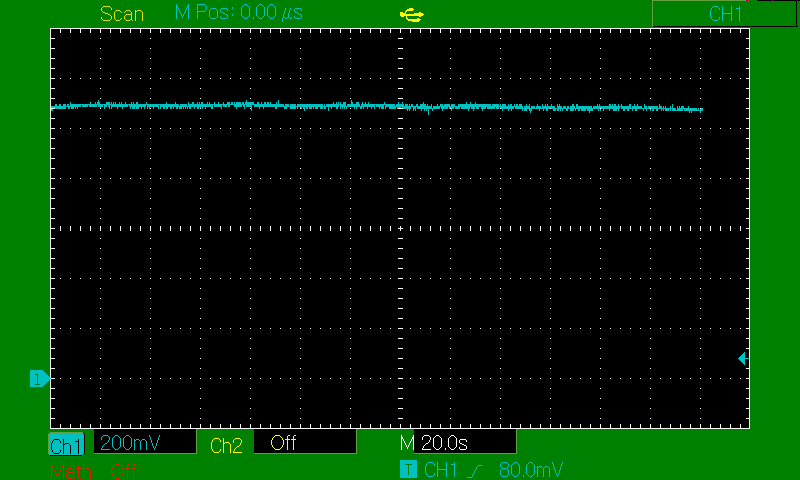Click the 80.0mV trigger level value
800x480 pixels.
531,470
